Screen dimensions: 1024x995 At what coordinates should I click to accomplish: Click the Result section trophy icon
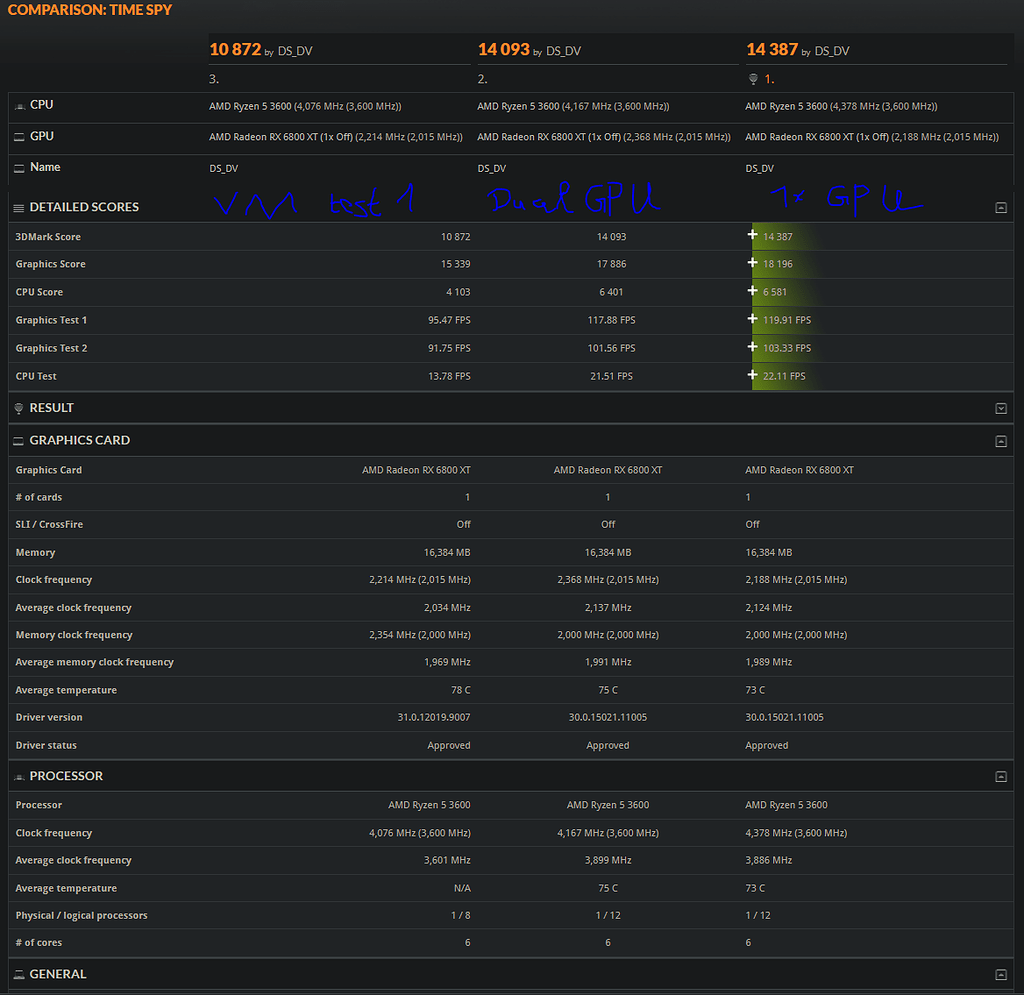[x=18, y=409]
